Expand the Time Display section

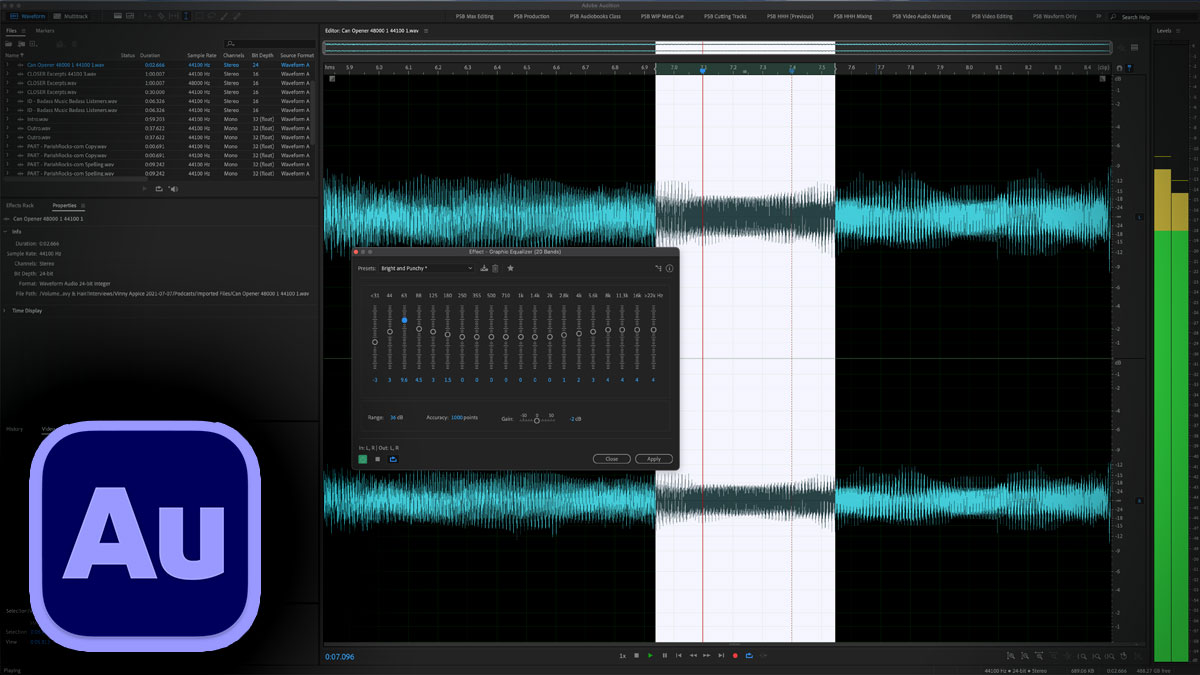pyautogui.click(x=6, y=311)
